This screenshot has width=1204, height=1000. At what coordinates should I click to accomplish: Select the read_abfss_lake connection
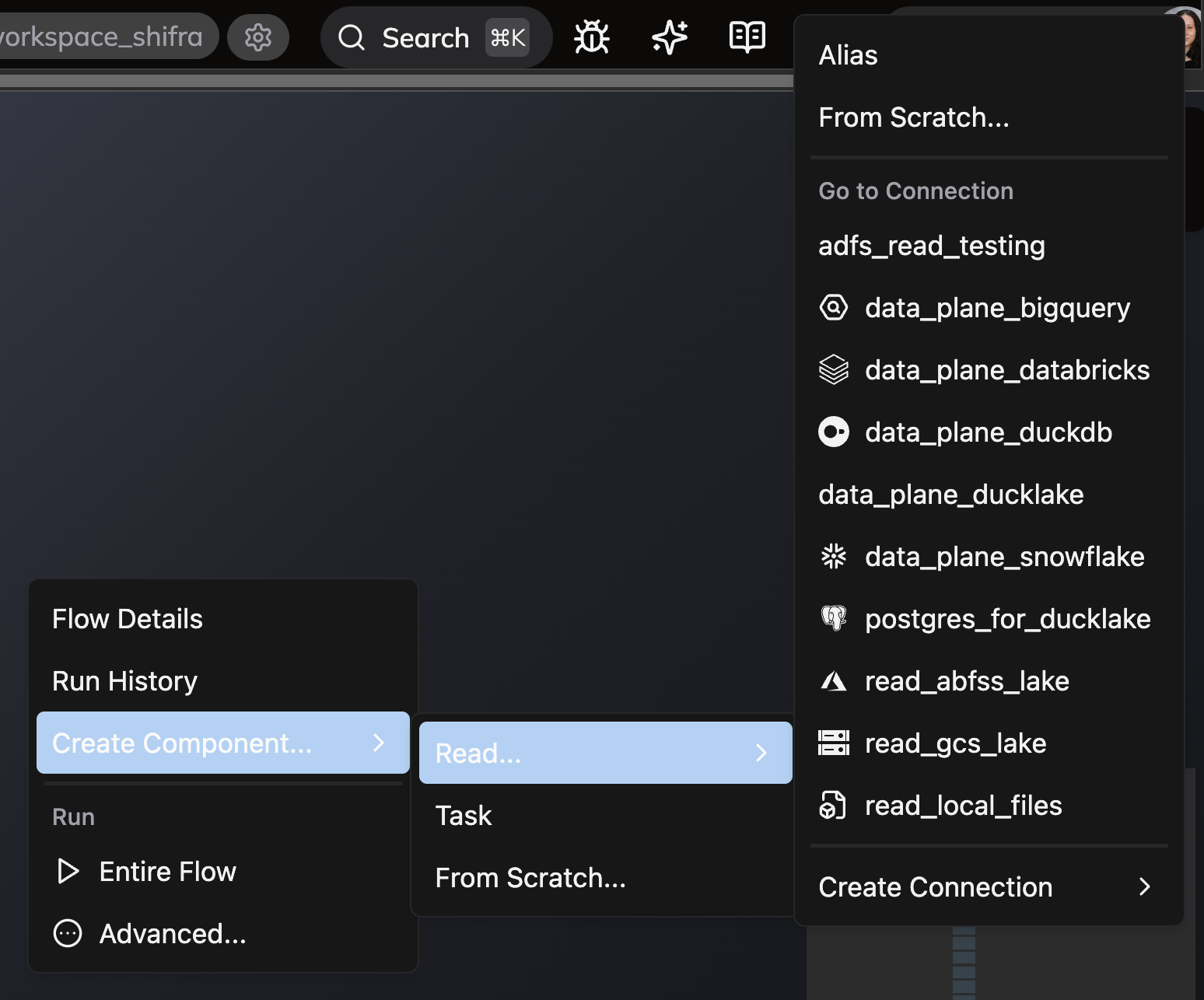click(989, 680)
